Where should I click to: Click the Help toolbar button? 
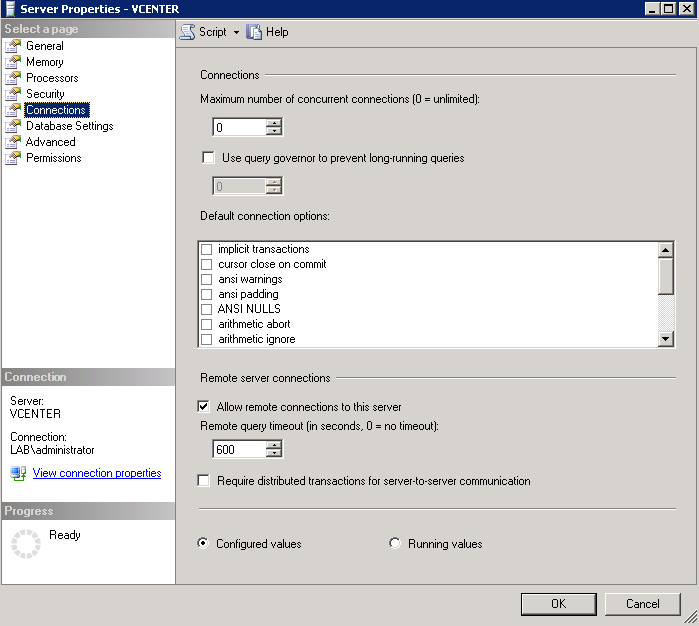267,32
